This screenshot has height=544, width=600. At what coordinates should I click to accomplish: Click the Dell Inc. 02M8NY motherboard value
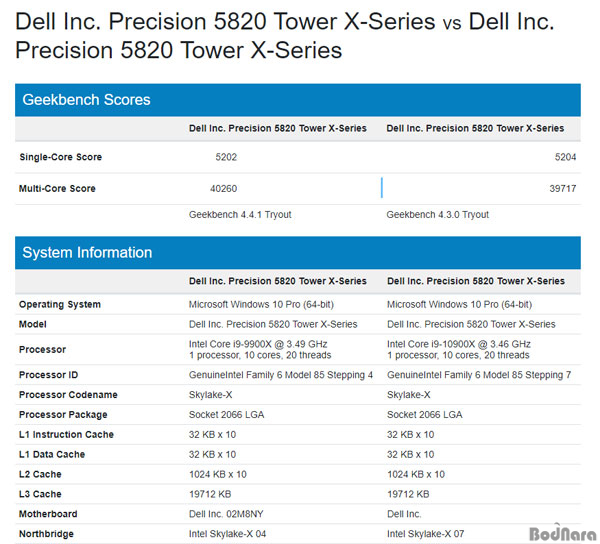tap(226, 514)
